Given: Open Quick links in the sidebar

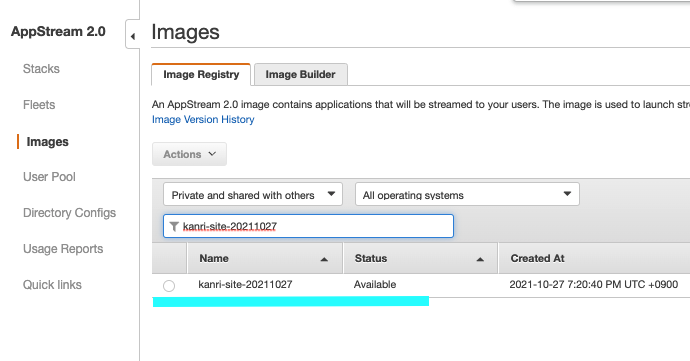Looking at the screenshot, I should tap(52, 285).
